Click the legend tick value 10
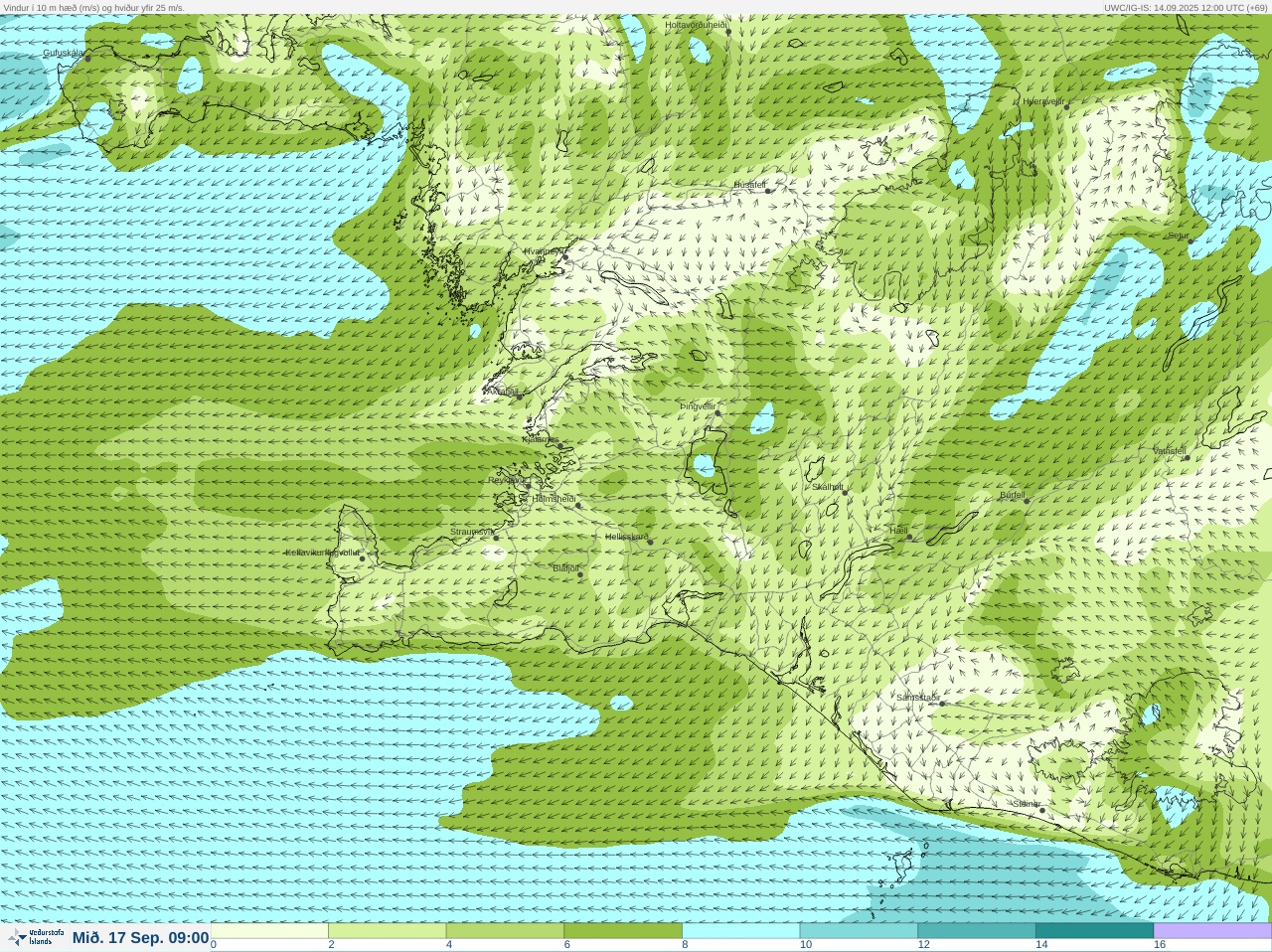Screen dimensions: 1272x952 (x=806, y=945)
